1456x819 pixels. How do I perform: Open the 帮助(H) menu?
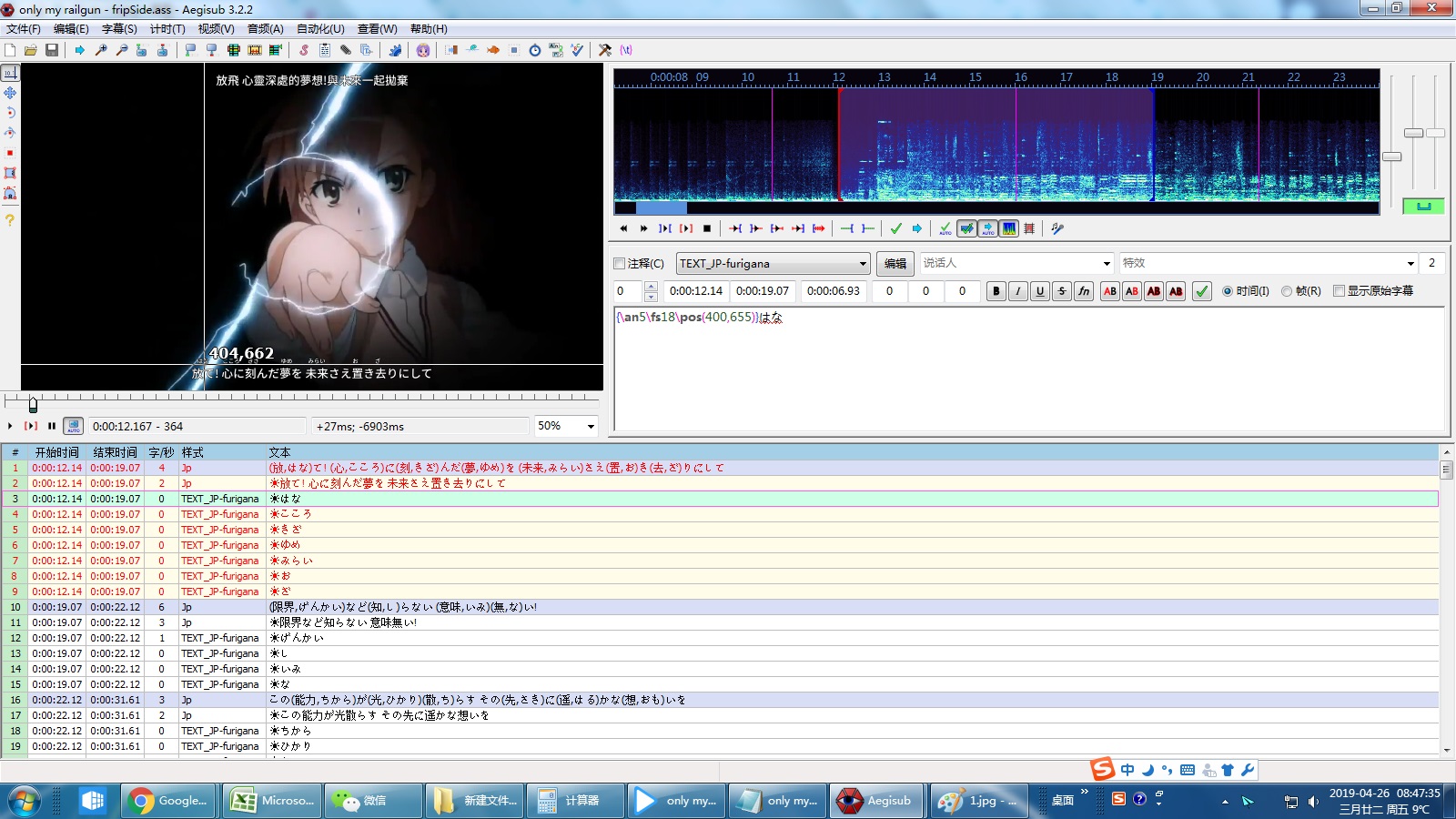click(x=429, y=29)
